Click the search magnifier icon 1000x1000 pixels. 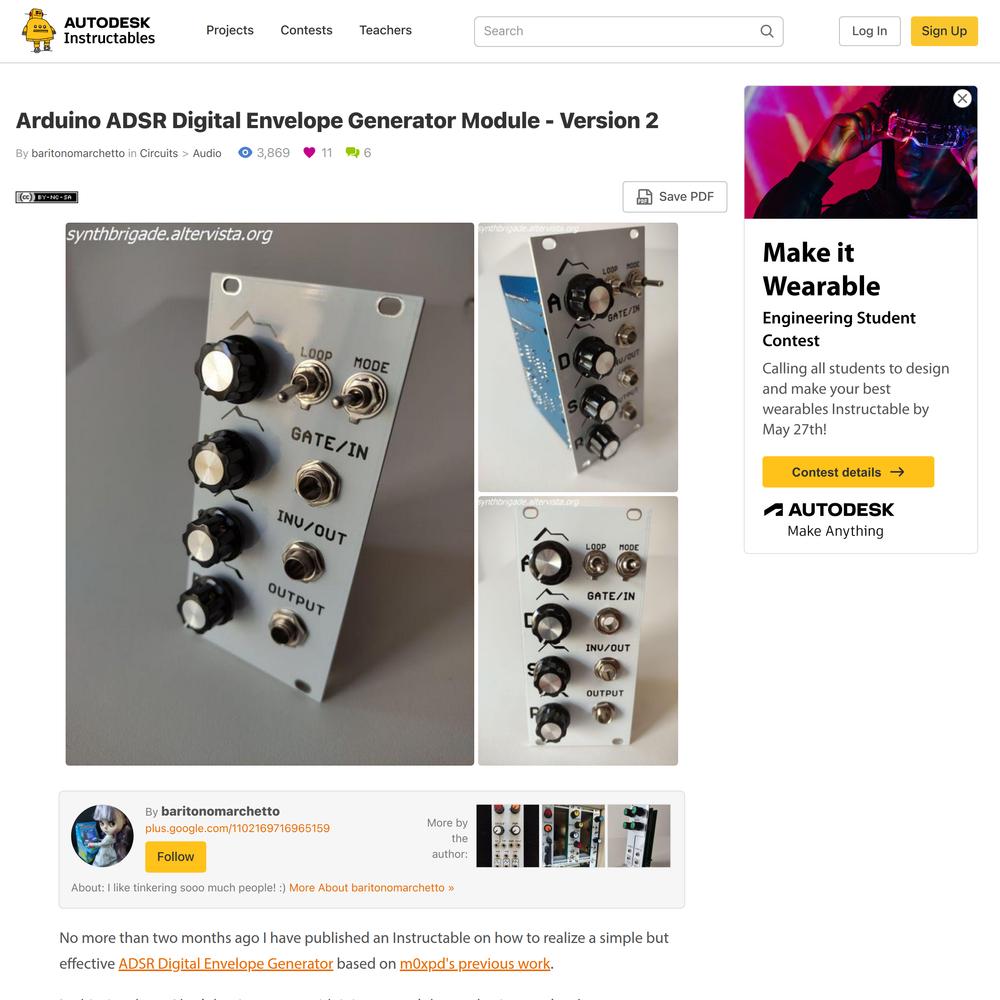pyautogui.click(x=767, y=31)
